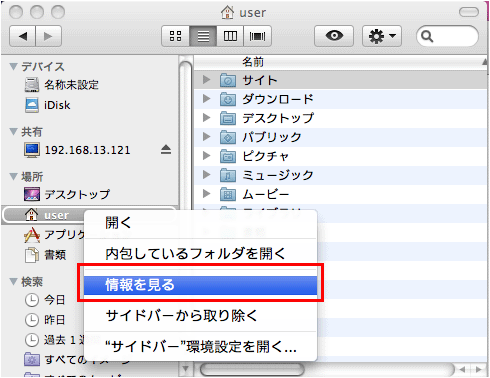
Task: Click the sidebar scroll down arrow
Action: pos(185,369)
